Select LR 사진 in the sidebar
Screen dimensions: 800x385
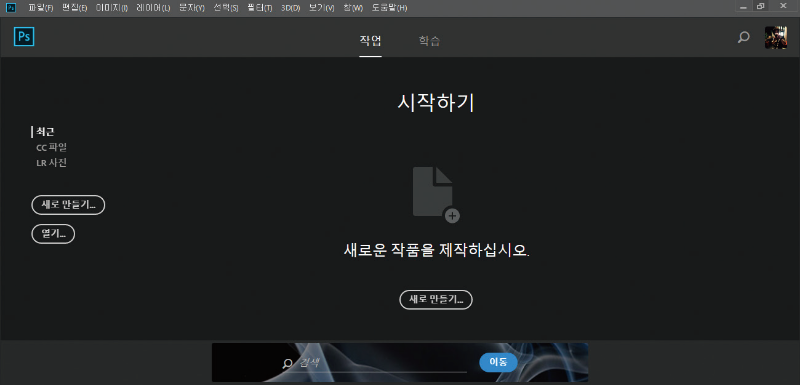(51, 163)
